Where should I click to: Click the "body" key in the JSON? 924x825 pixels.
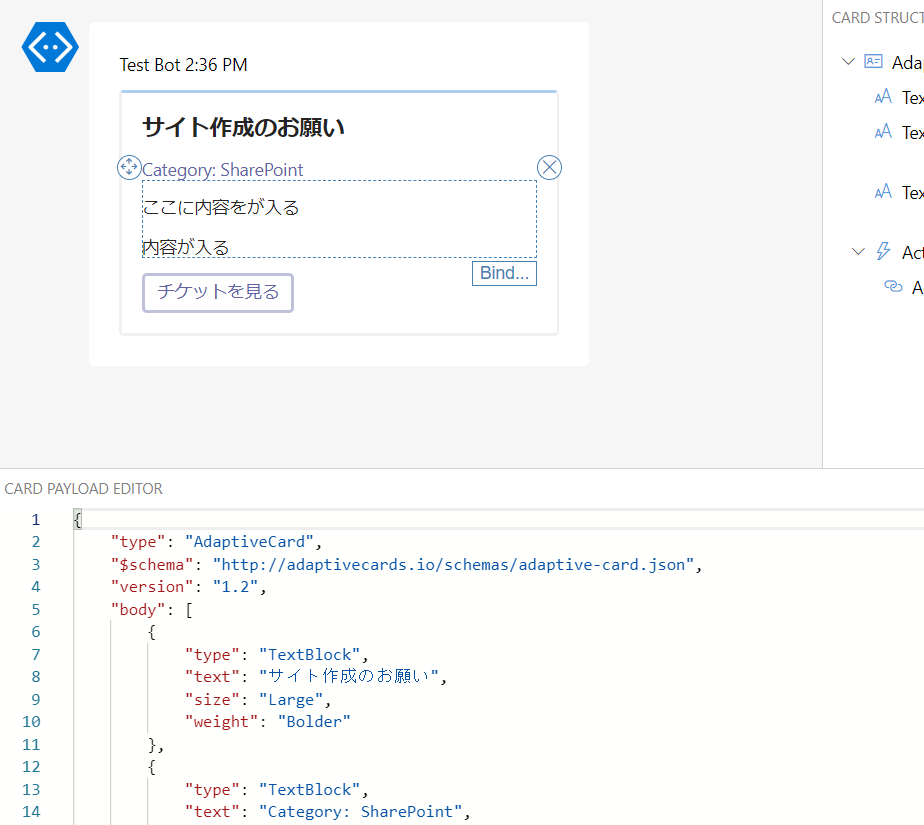click(x=138, y=609)
